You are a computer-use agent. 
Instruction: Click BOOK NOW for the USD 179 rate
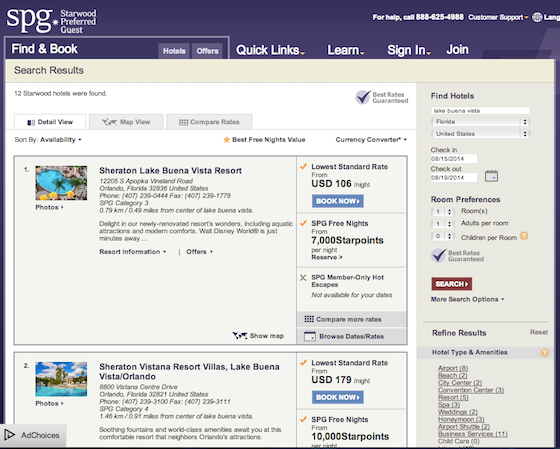click(x=338, y=397)
